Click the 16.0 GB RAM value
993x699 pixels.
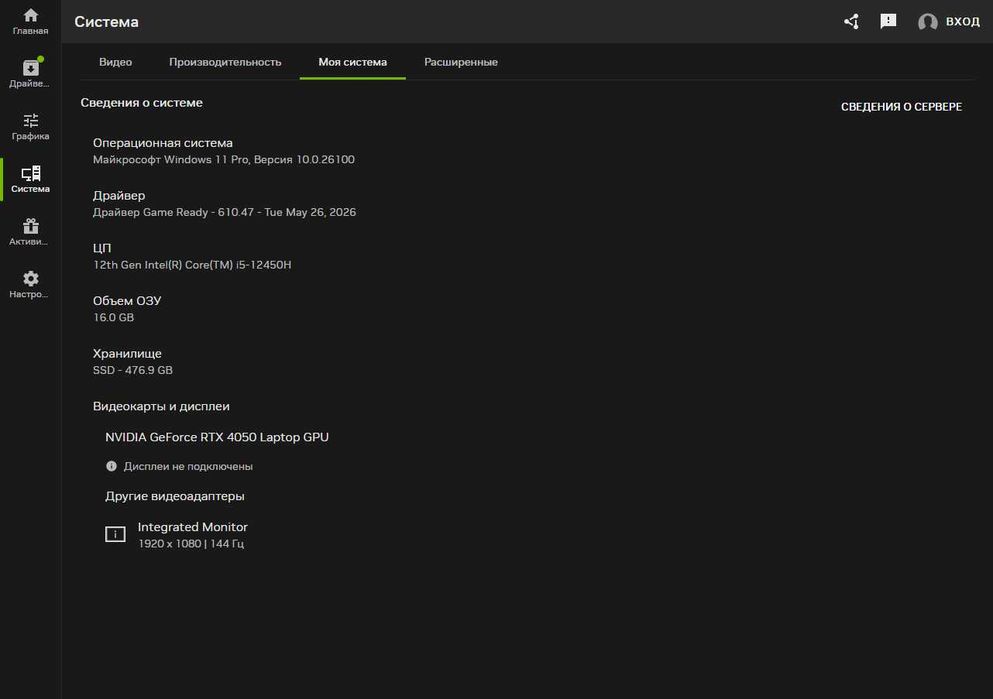(113, 317)
